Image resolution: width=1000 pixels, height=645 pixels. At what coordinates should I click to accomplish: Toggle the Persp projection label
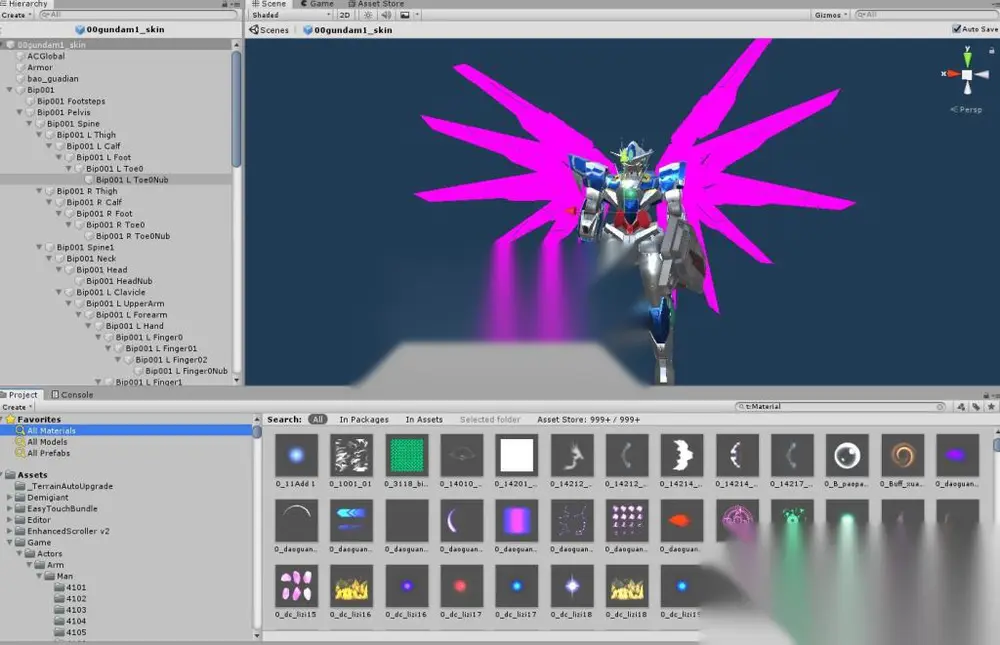click(x=966, y=110)
